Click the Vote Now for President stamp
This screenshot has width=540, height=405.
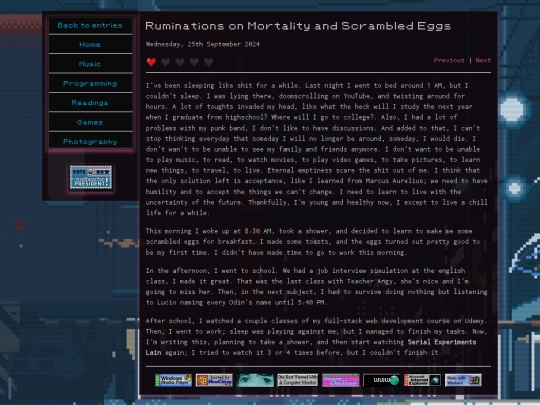tap(91, 177)
